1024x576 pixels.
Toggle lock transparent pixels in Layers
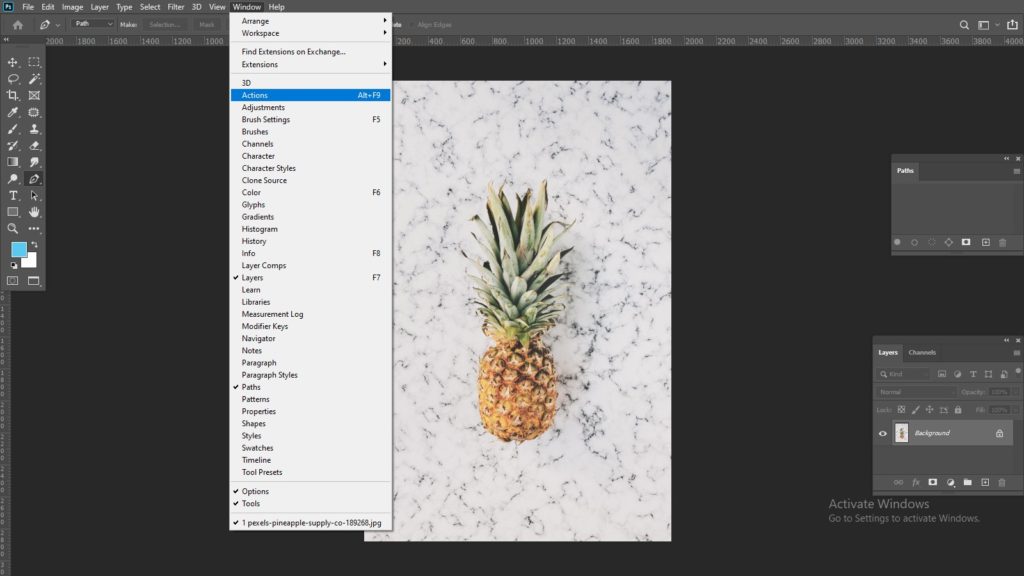[901, 410]
